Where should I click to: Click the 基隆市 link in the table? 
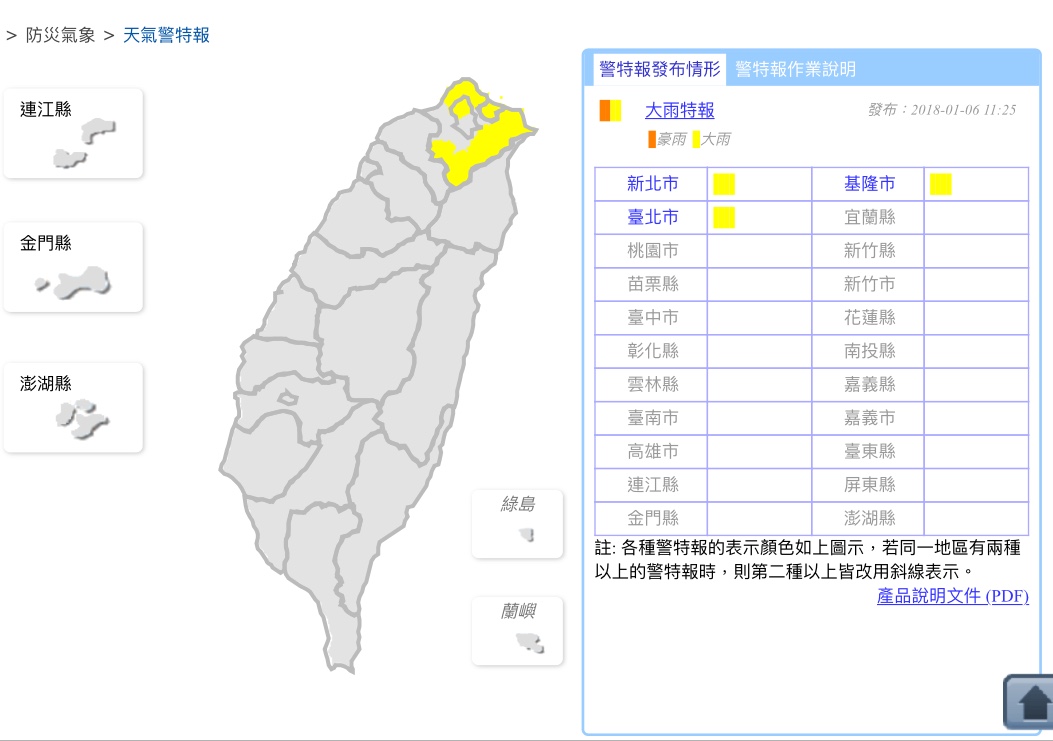coord(869,183)
